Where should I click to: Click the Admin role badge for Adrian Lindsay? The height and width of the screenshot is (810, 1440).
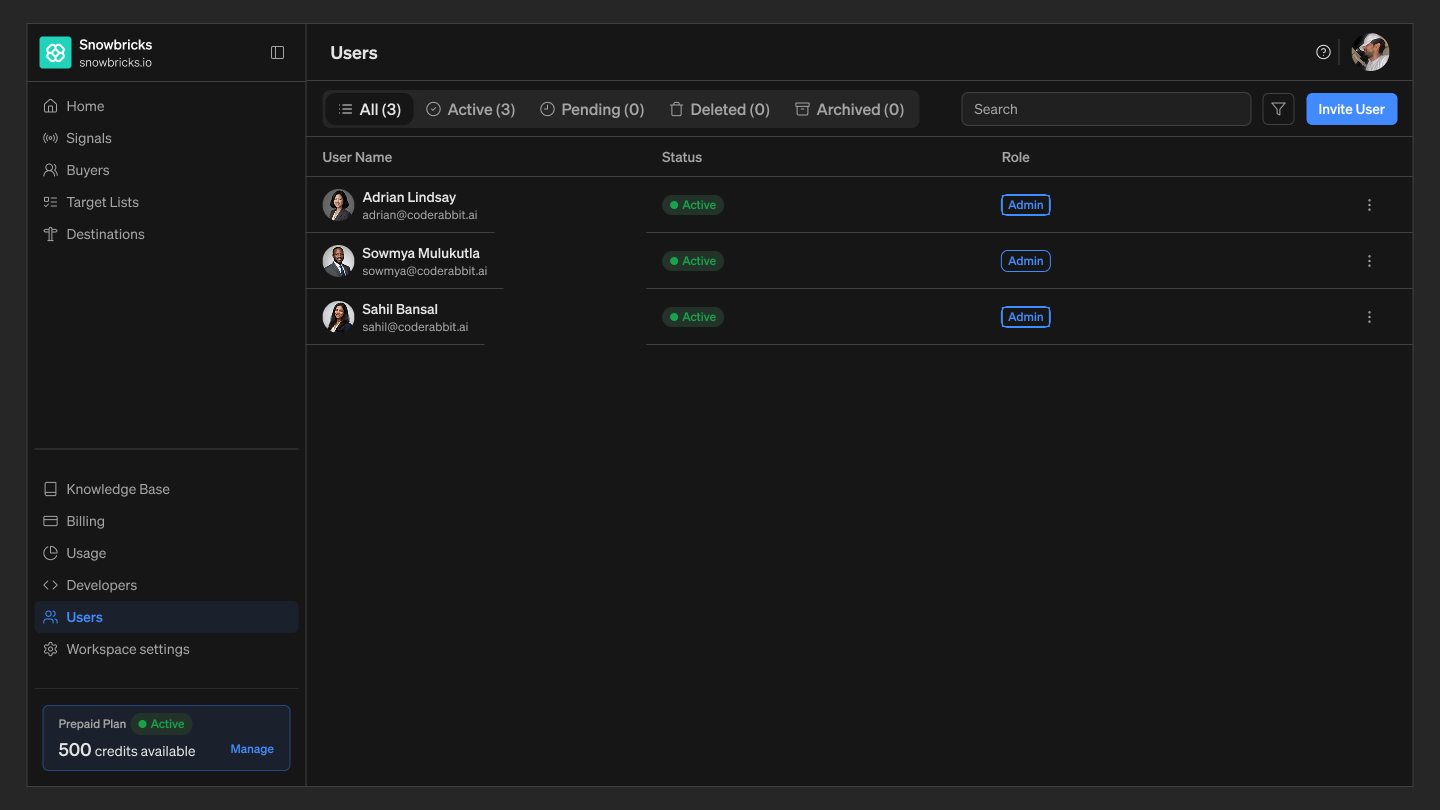pyautogui.click(x=1026, y=205)
